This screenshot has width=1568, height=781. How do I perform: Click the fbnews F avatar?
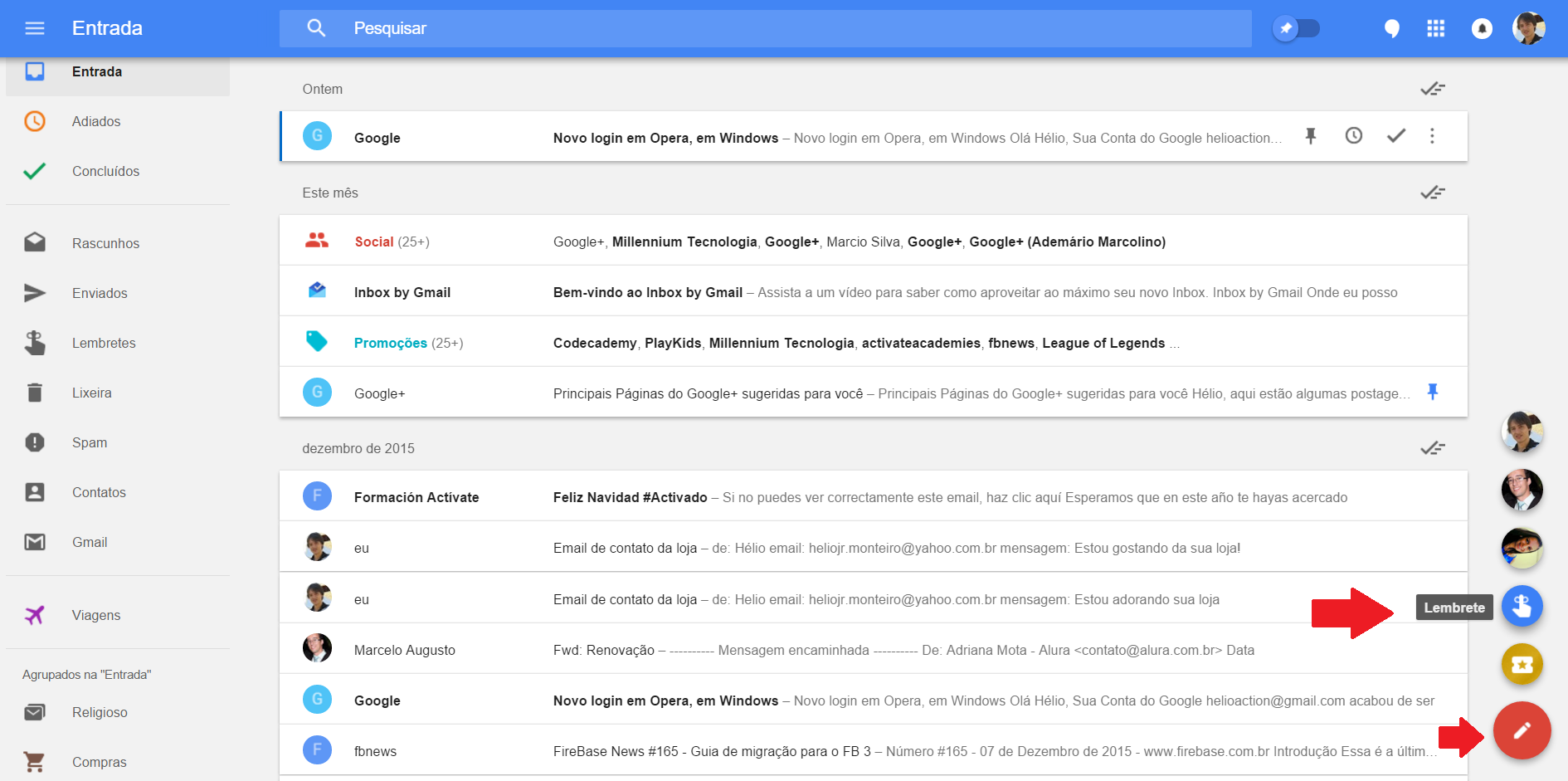[317, 749]
